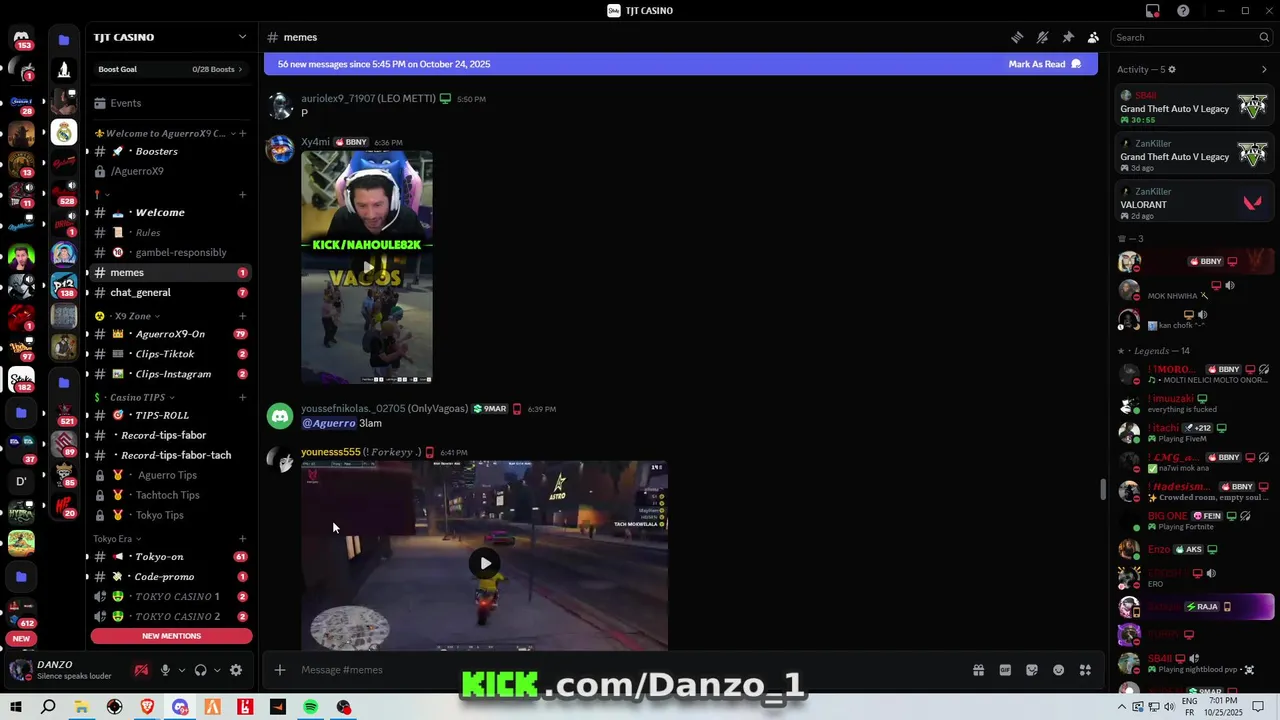The image size is (1280, 720).
Task: Click the plus attach button in message bar
Action: coord(280,670)
